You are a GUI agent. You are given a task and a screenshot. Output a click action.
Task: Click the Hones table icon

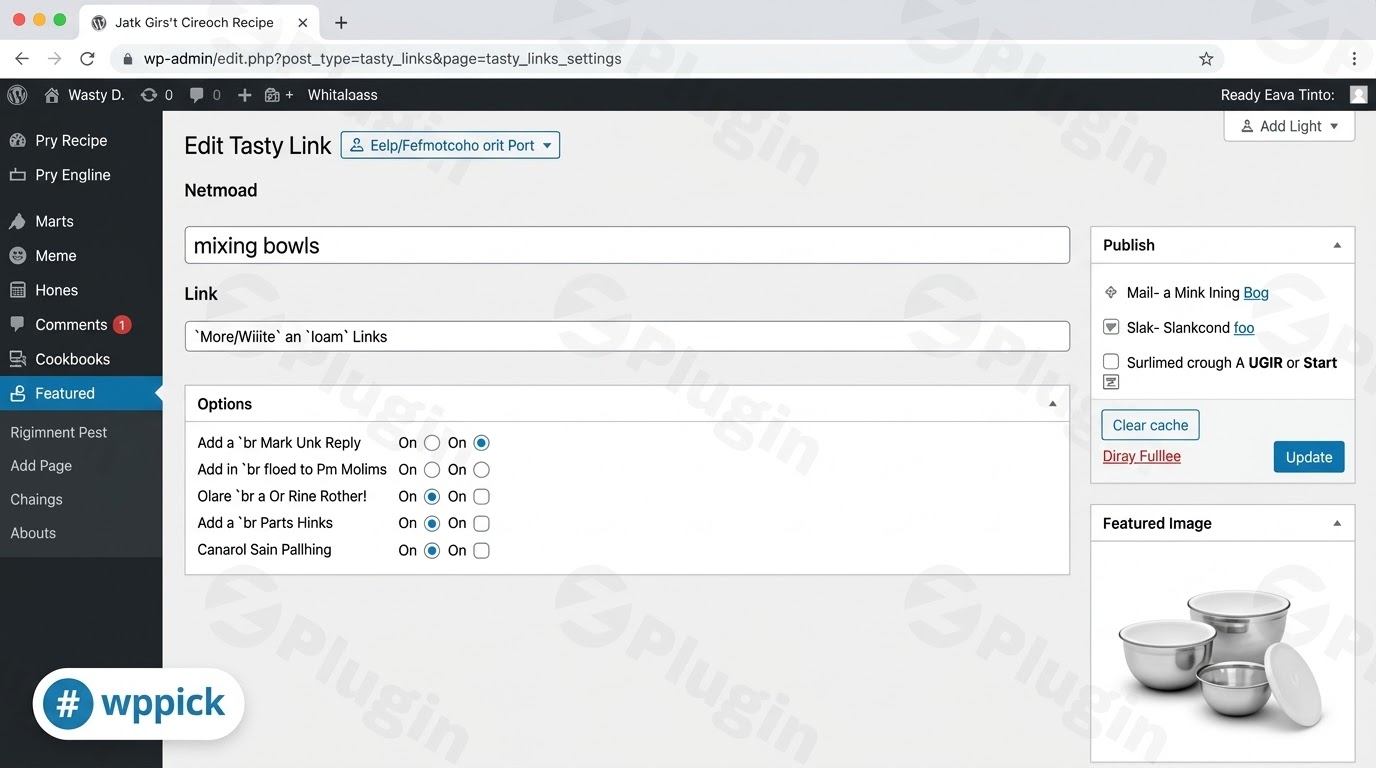point(17,290)
